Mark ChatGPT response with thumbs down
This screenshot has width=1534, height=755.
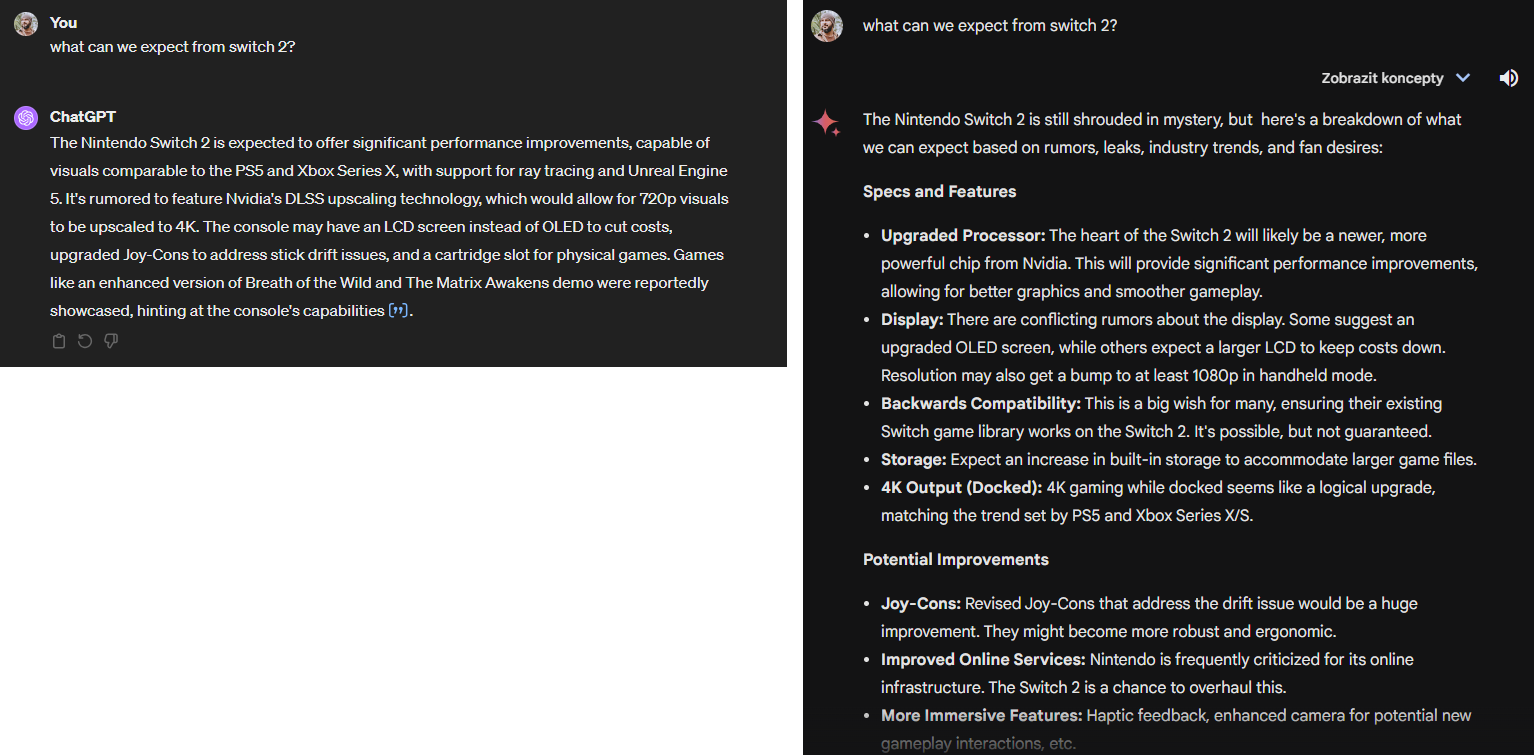(111, 342)
